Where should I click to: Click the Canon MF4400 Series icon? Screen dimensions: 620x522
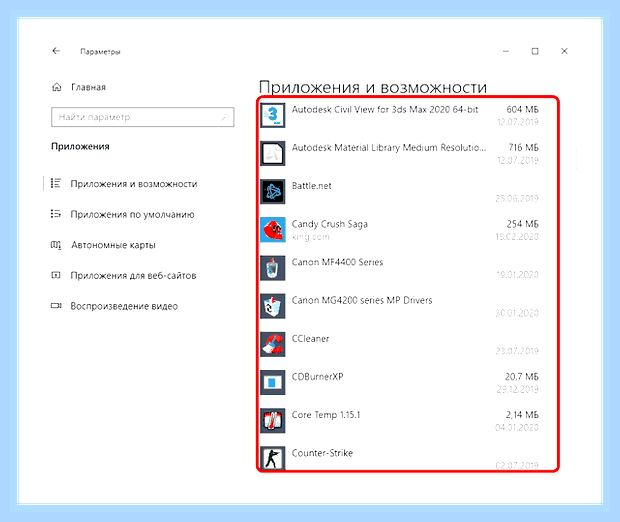[272, 268]
